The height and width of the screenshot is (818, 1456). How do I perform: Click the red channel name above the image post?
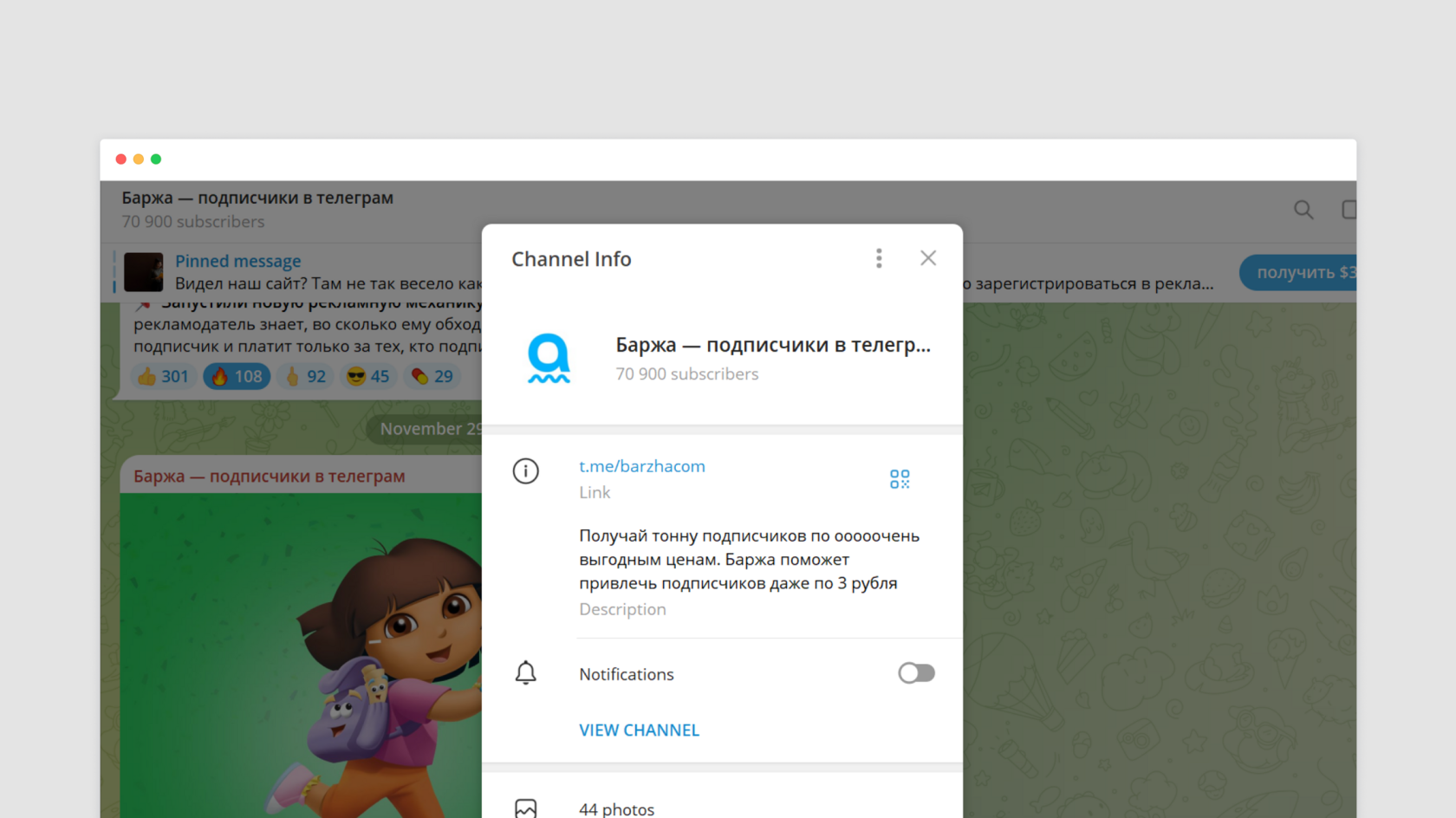click(x=270, y=476)
